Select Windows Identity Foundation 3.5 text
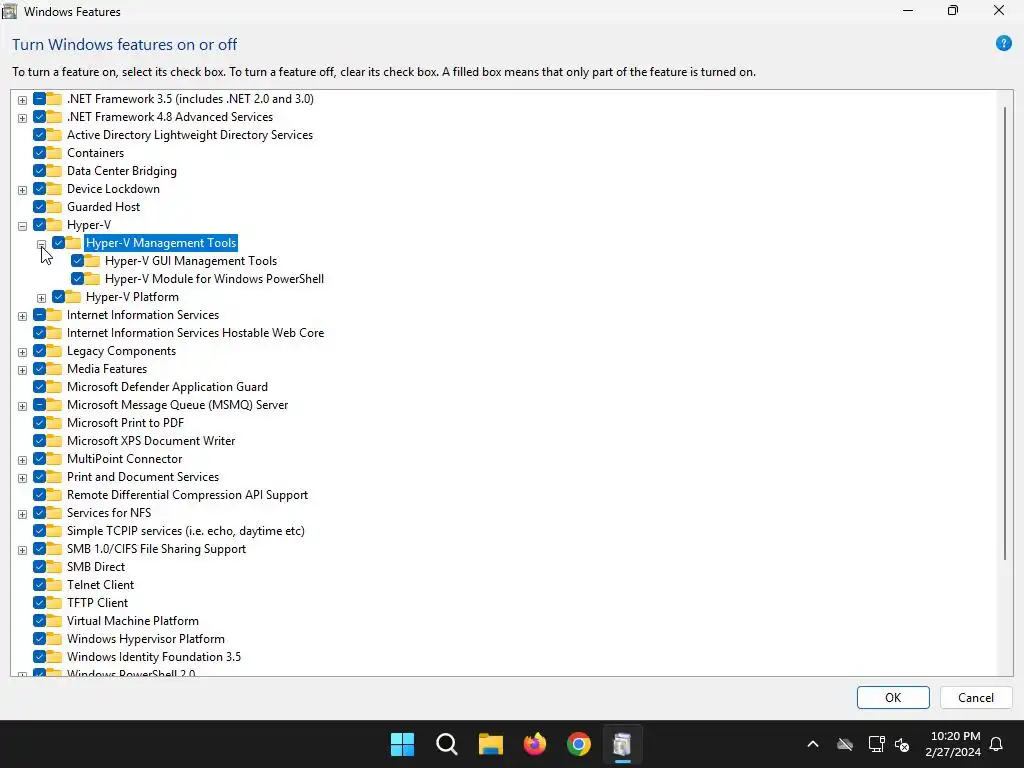Screen dimensions: 1024x768 (153, 657)
